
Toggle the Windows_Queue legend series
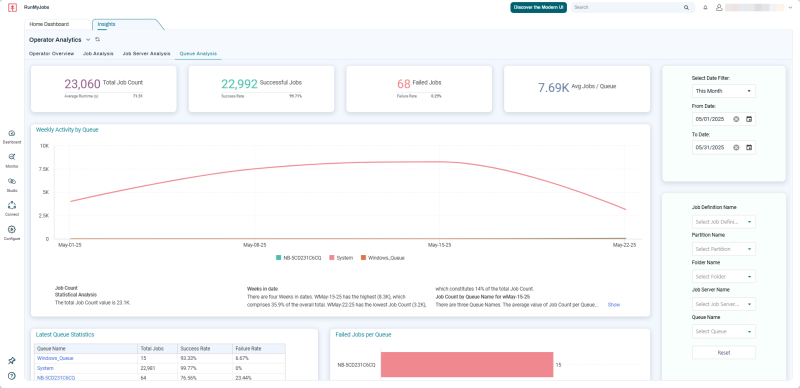(383, 258)
